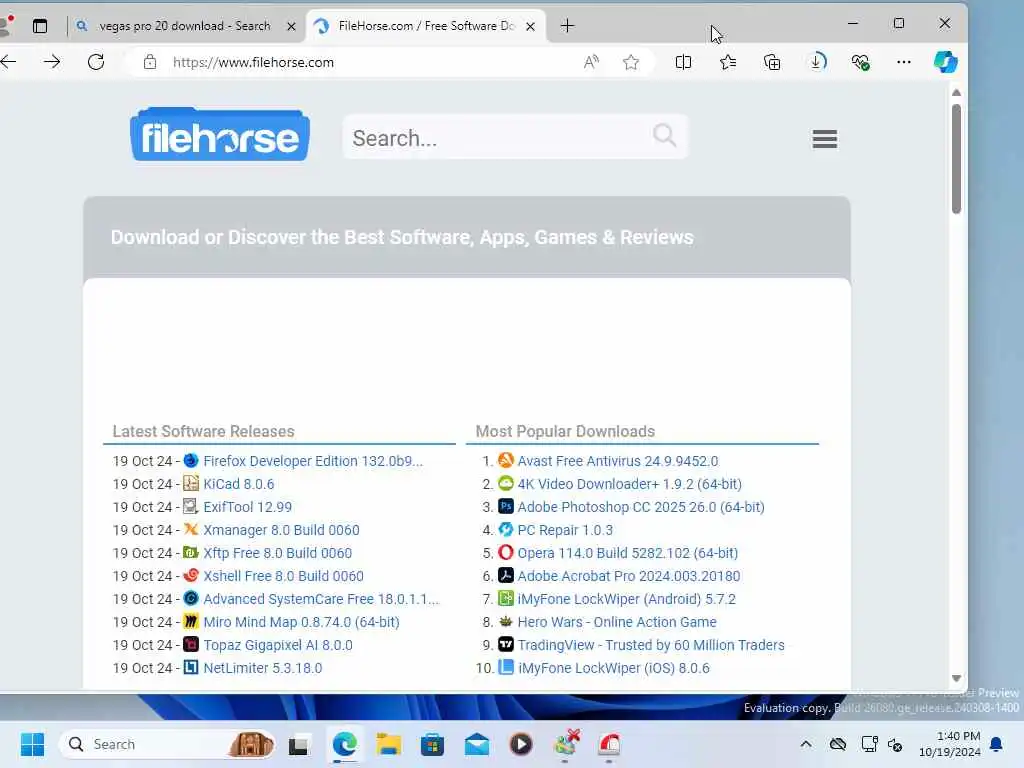Select the FileHorse.com tab

[426, 26]
